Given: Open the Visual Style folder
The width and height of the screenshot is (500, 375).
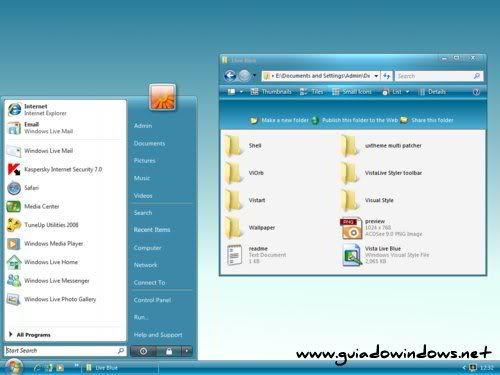Looking at the screenshot, I should [368, 200].
